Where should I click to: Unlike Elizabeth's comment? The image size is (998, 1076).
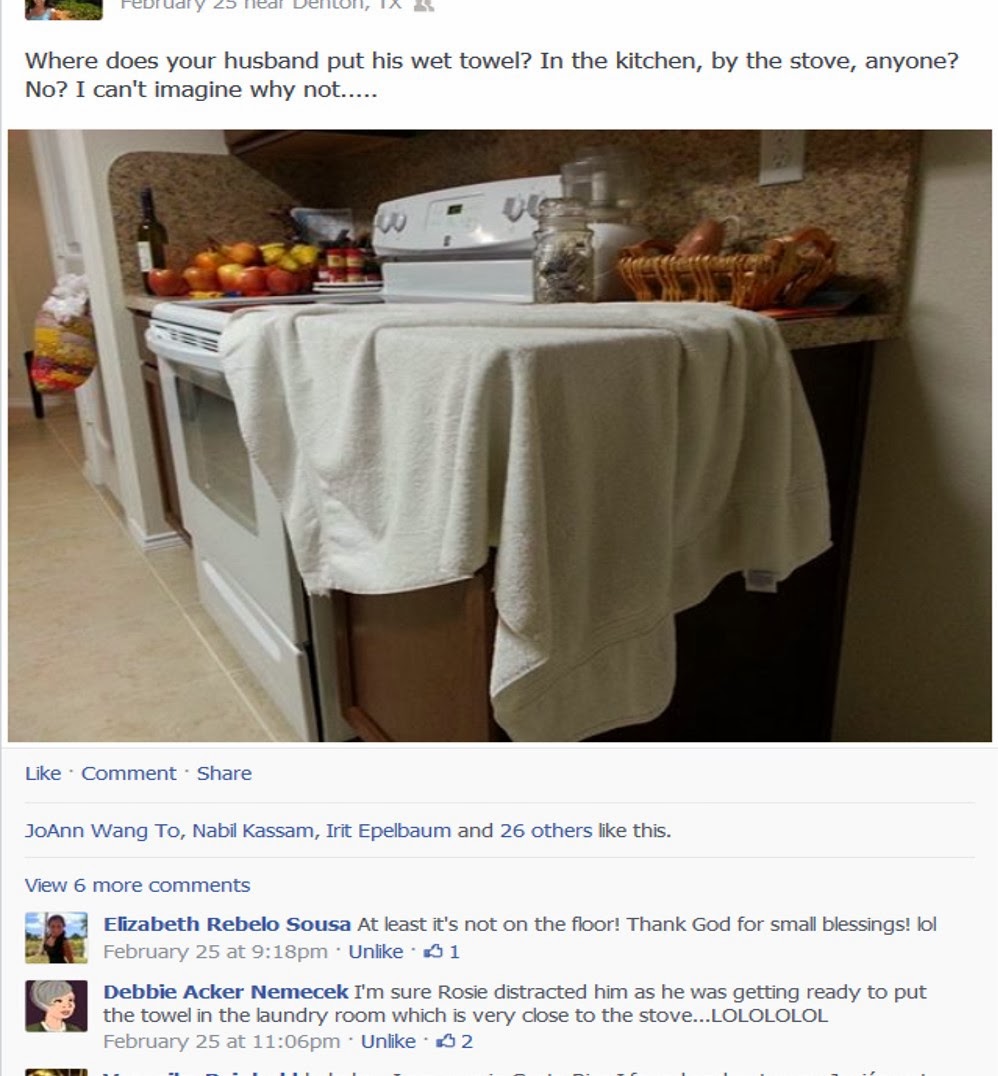pos(375,952)
